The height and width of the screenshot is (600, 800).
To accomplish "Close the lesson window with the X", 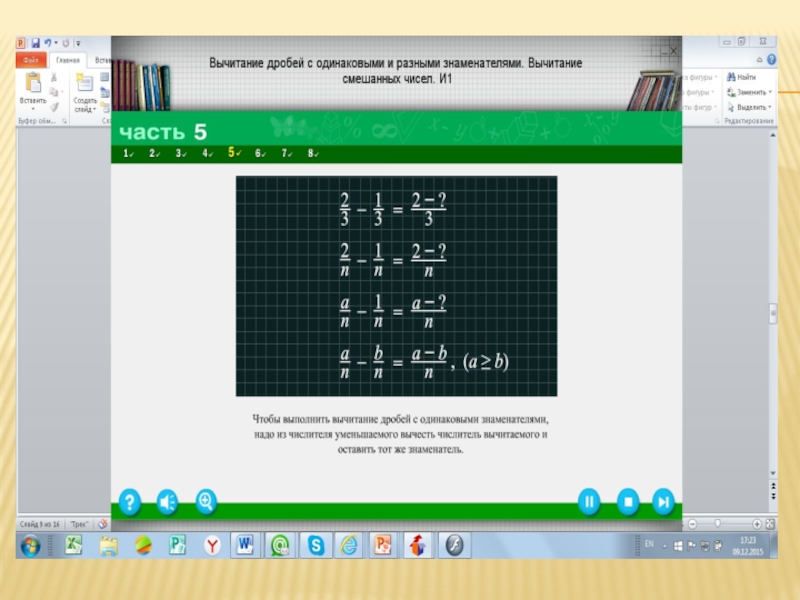I will (673, 51).
